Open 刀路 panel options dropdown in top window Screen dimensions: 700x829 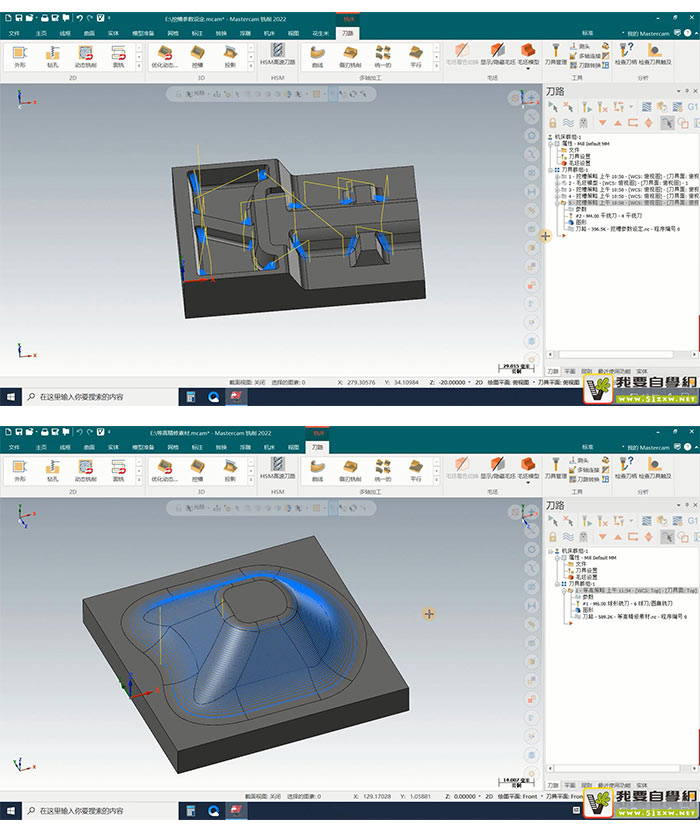tap(678, 91)
